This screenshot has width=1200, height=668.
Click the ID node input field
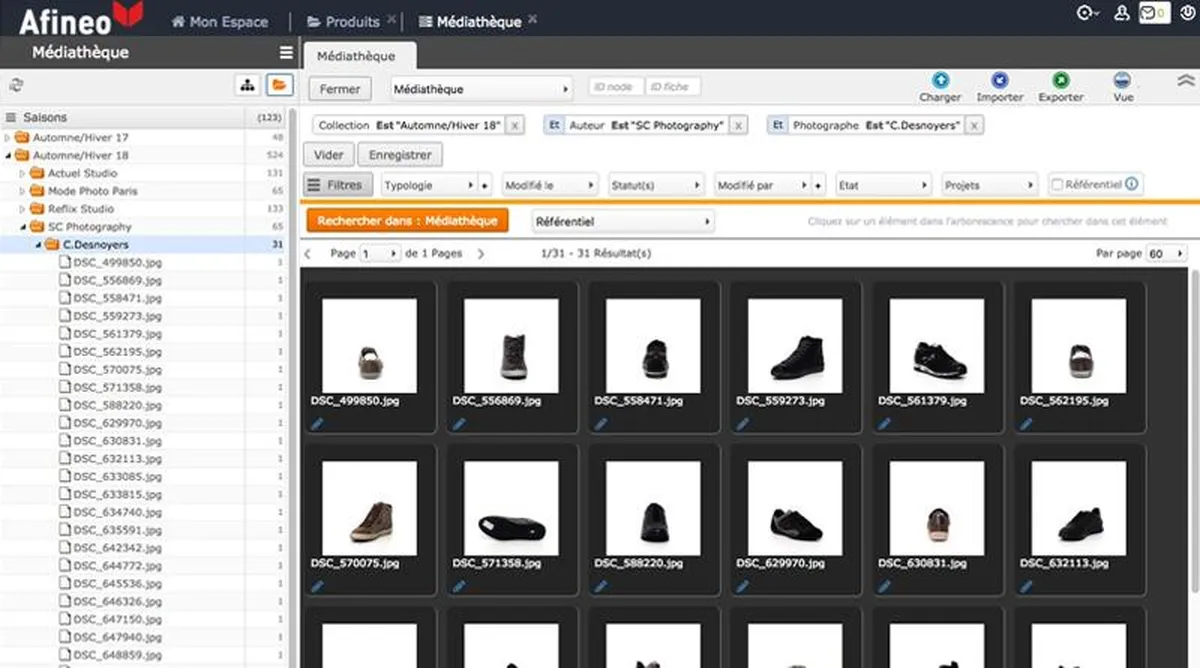(616, 87)
